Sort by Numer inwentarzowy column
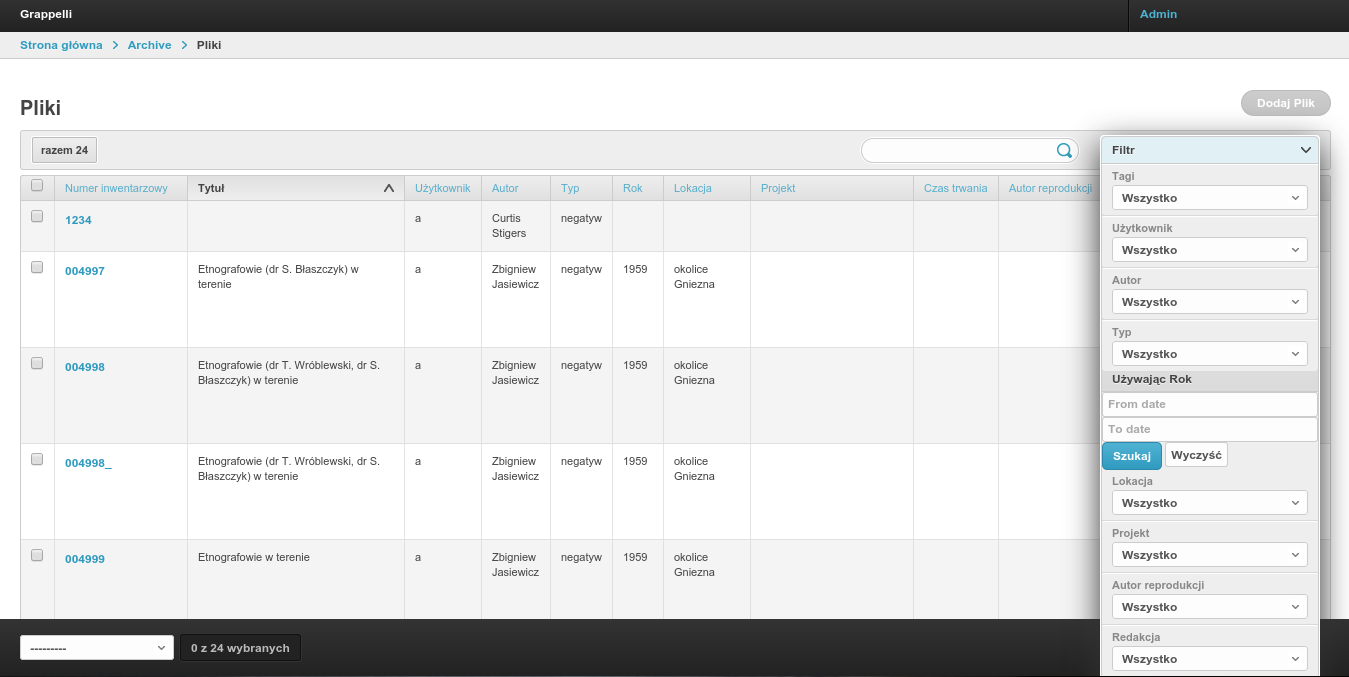This screenshot has width=1349, height=677. pyautogui.click(x=117, y=188)
